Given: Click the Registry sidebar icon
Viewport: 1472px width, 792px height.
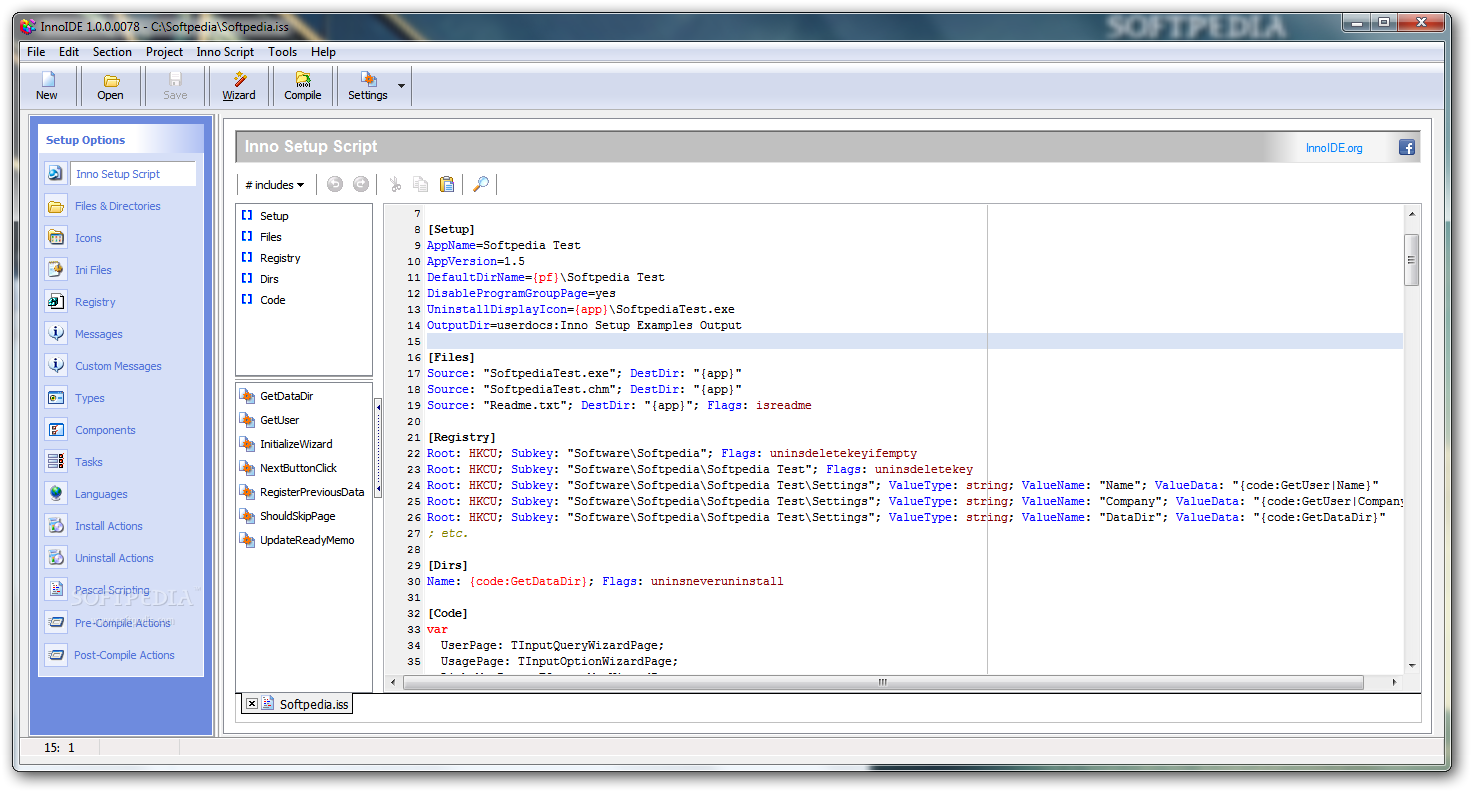Looking at the screenshot, I should click(x=56, y=302).
